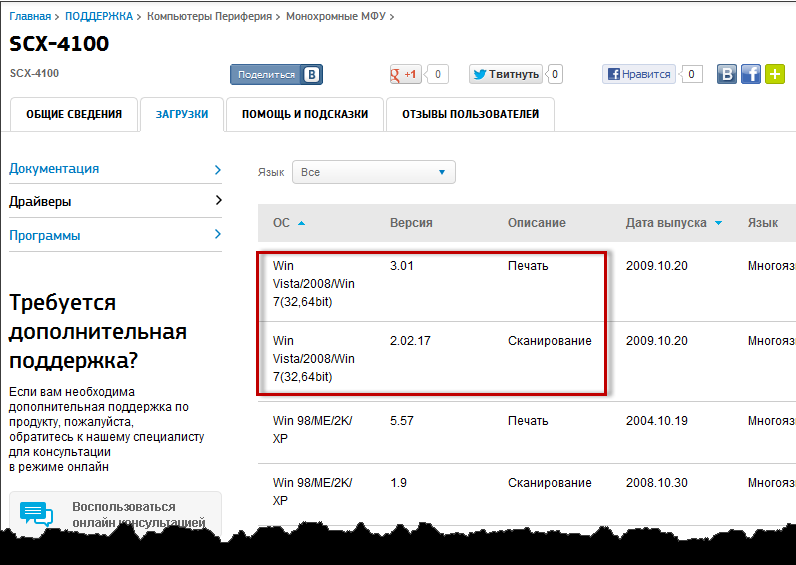This screenshot has height=565, width=796.
Task: Go to Главная breadcrumb link
Action: click(30, 16)
